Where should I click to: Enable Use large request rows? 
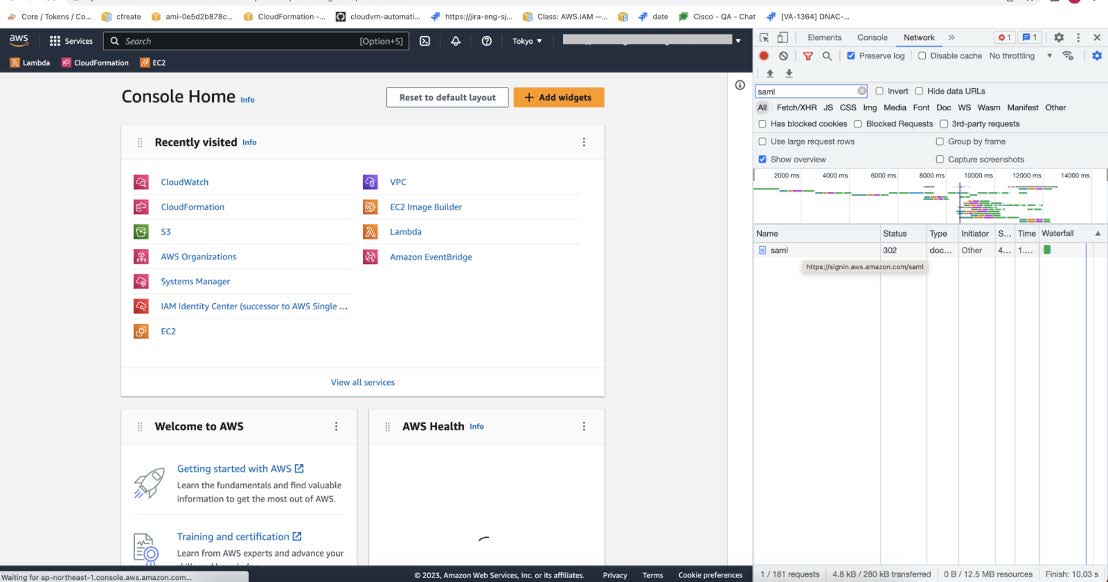762,141
